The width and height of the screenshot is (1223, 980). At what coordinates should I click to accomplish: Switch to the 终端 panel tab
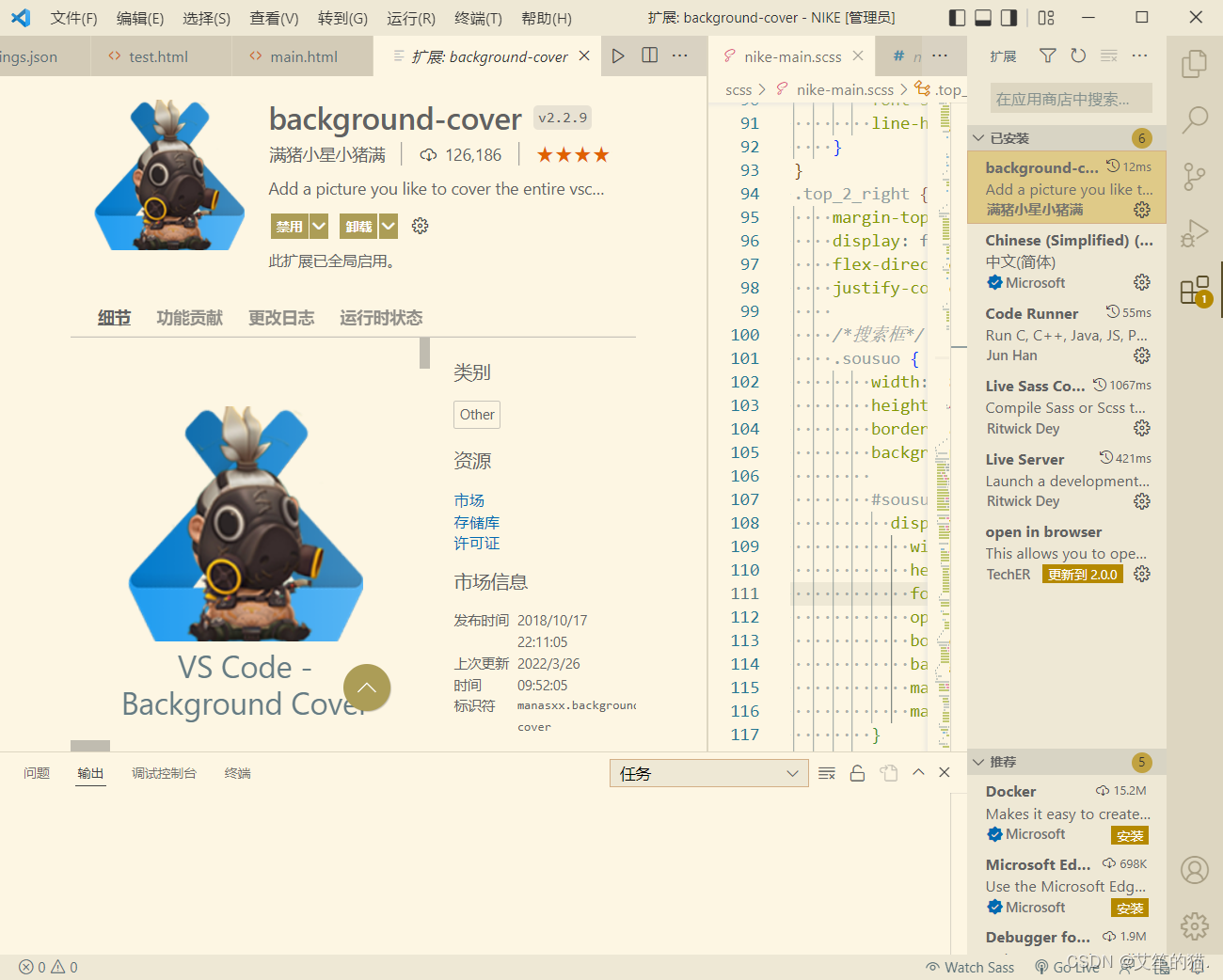pyautogui.click(x=238, y=773)
